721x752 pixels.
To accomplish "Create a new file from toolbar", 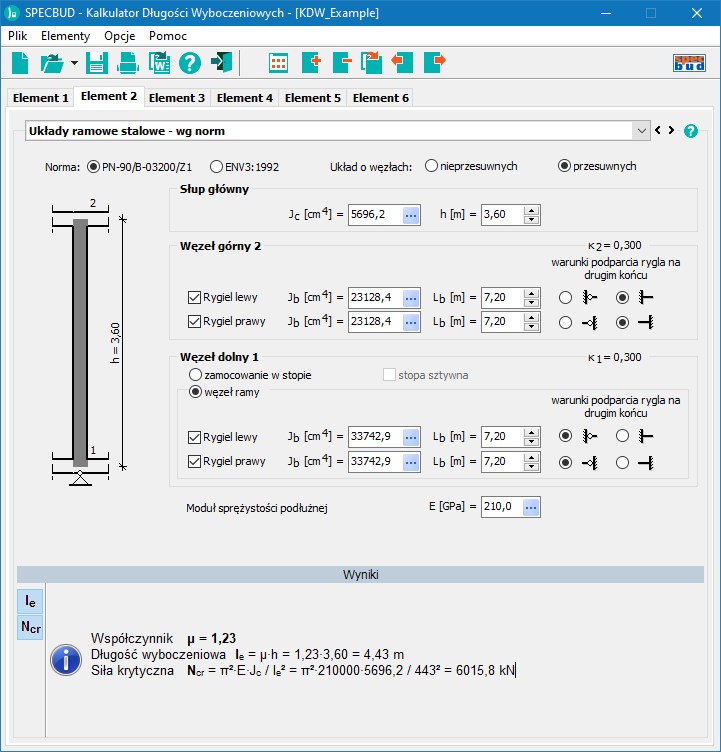I will (x=20, y=63).
